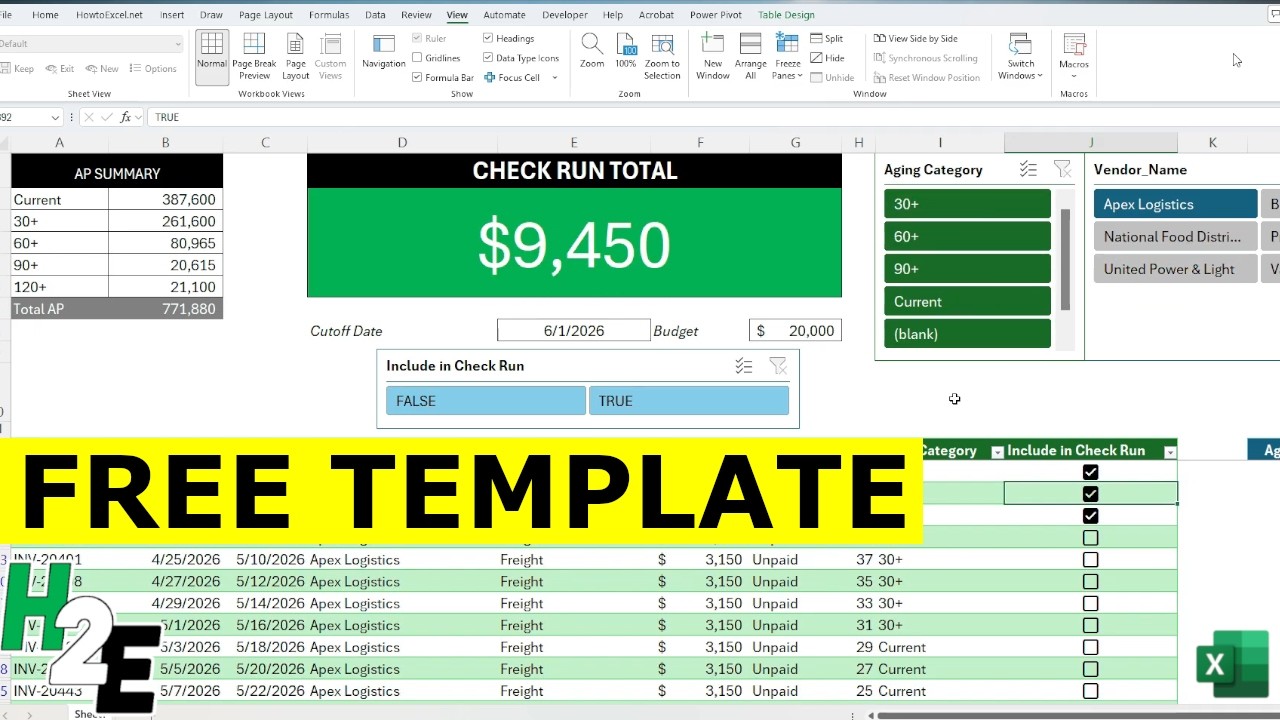This screenshot has width=1280, height=720.
Task: Open the Insert tab
Action: (x=172, y=15)
